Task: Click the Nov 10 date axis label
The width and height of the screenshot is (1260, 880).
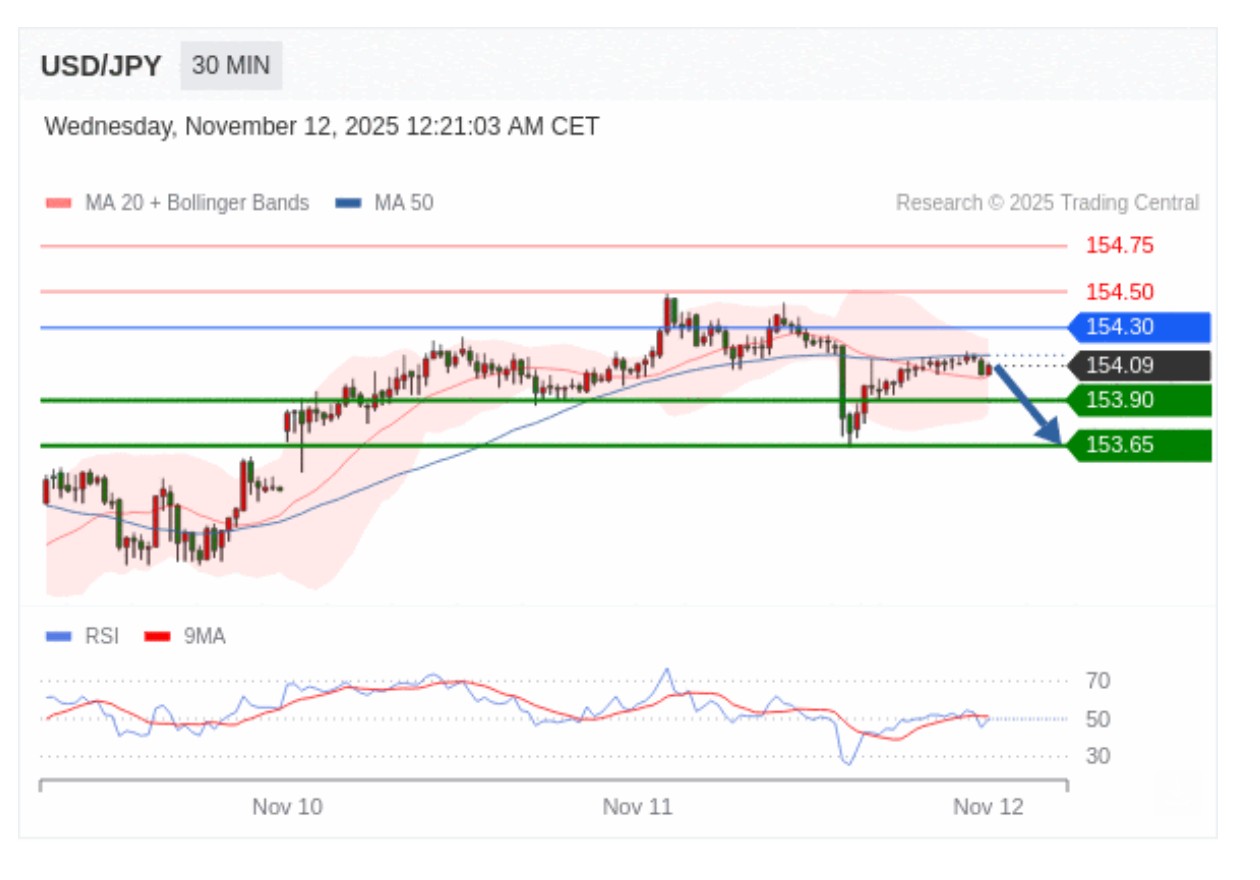Action: tap(287, 807)
